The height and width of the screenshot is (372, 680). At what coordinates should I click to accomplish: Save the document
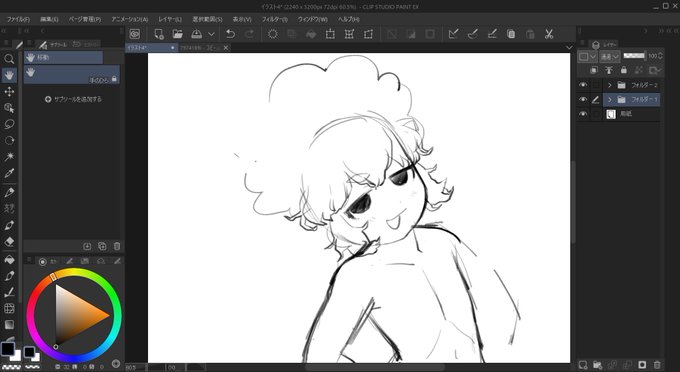pos(196,34)
